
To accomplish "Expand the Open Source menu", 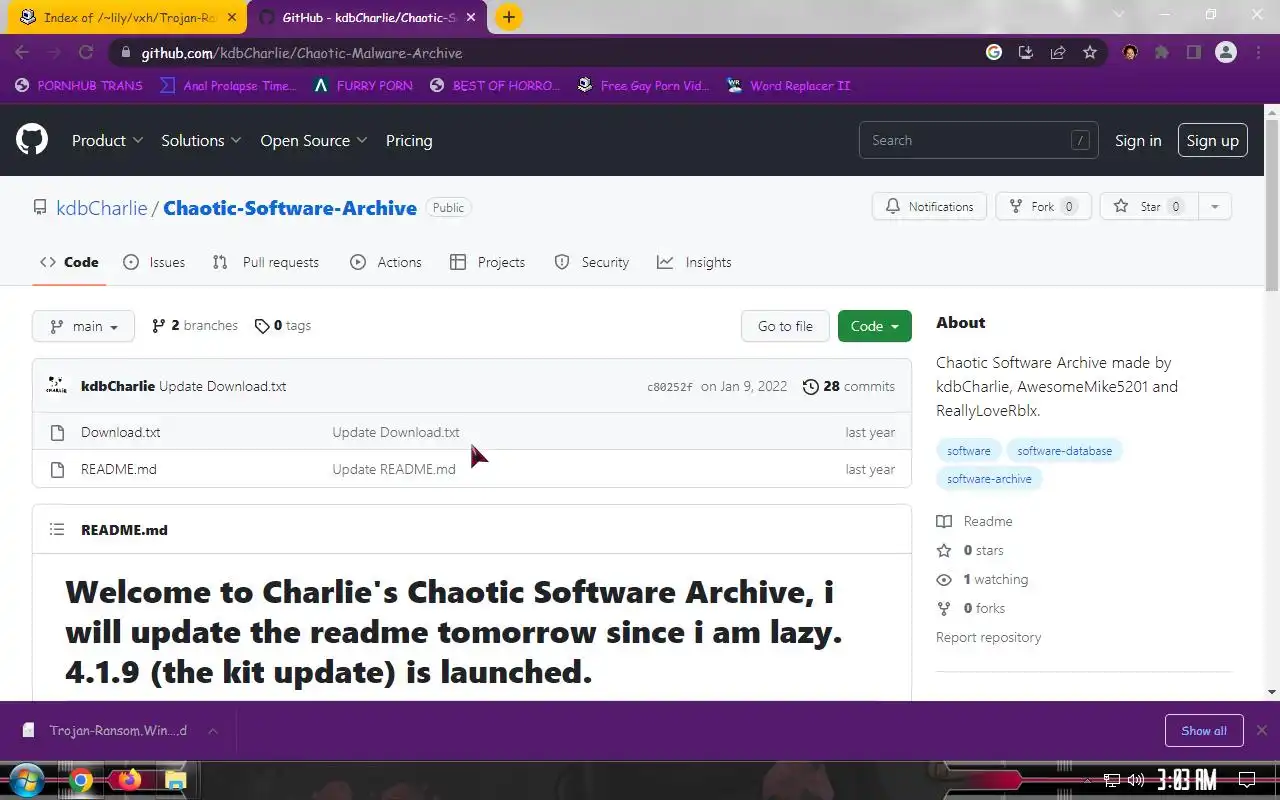I will pyautogui.click(x=314, y=141).
